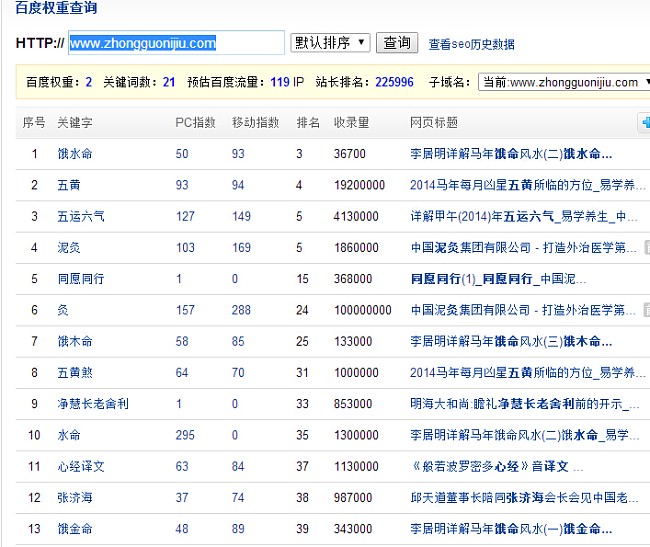
Task: Open keyword link 饿金命
Action: 75,529
